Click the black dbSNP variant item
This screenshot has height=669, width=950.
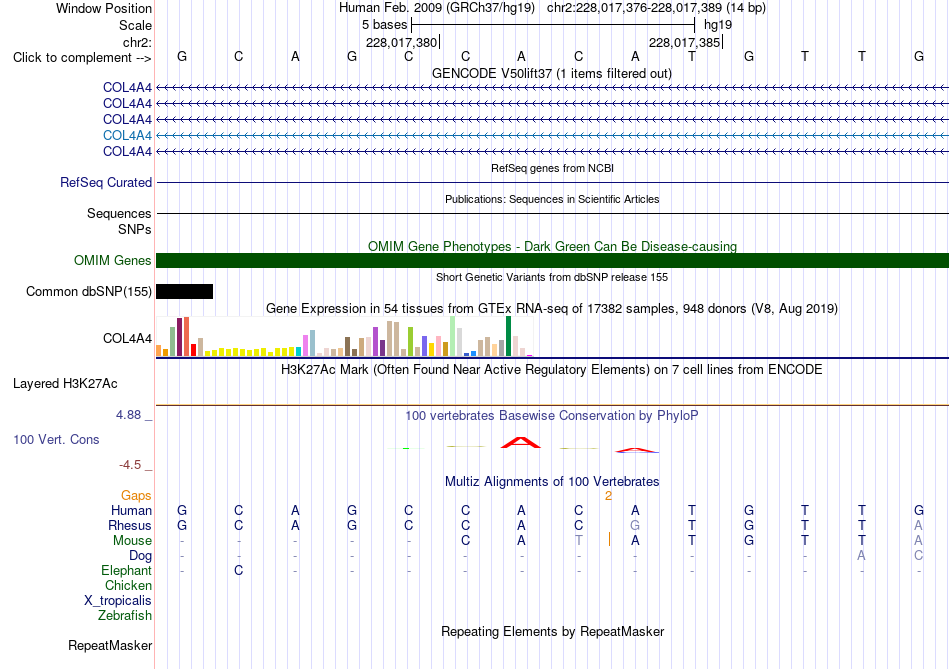click(x=185, y=291)
